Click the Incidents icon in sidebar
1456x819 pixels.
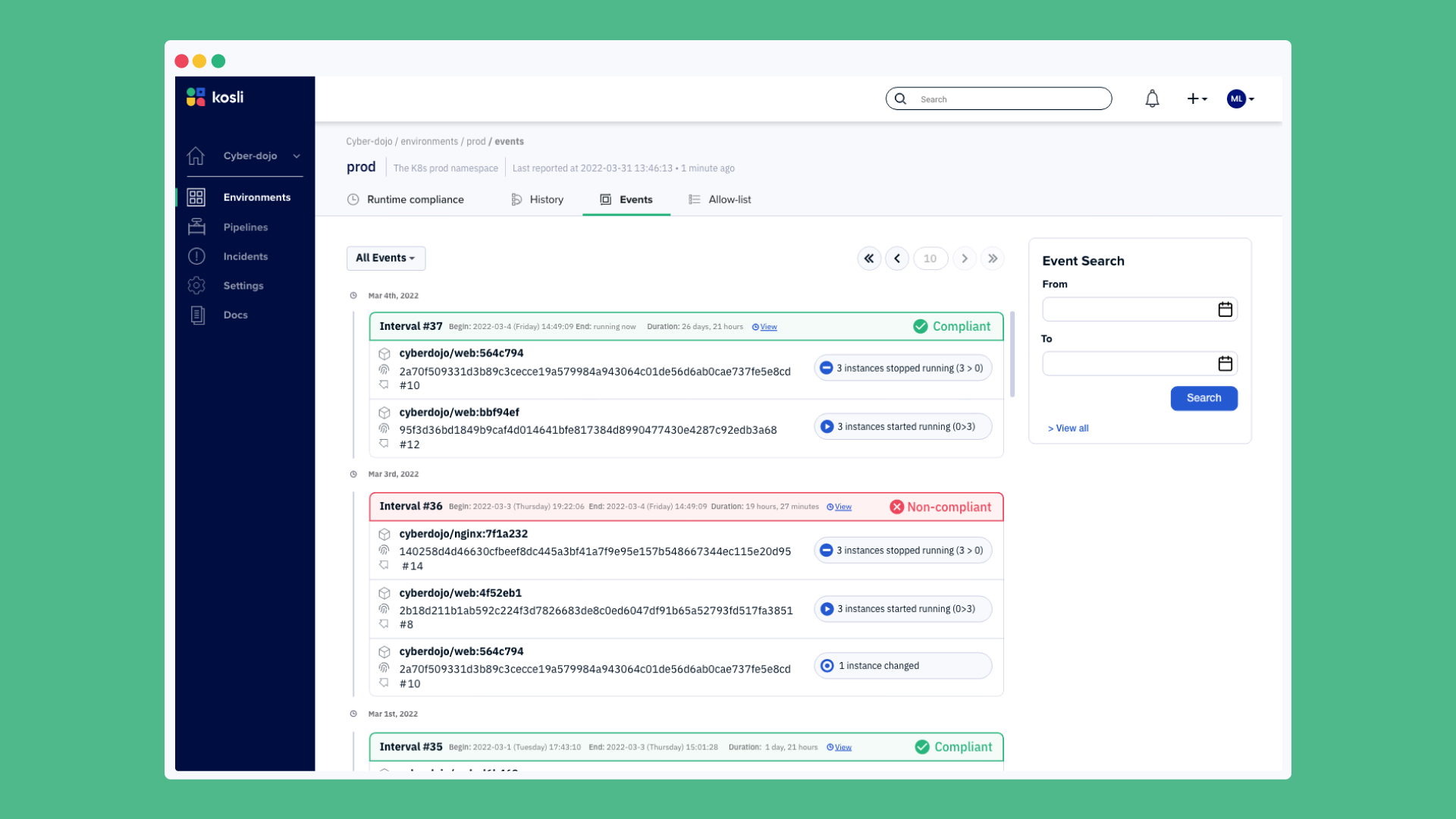196,256
